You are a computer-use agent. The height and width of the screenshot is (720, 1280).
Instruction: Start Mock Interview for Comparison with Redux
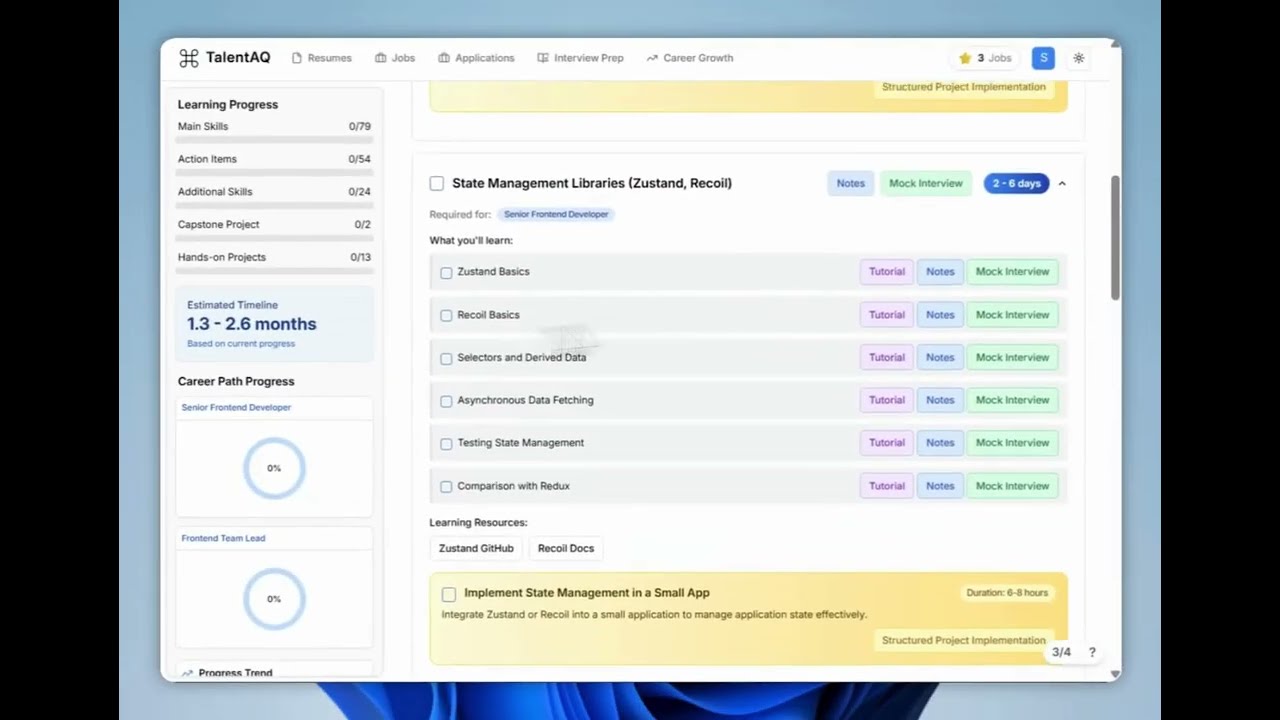(x=1012, y=486)
